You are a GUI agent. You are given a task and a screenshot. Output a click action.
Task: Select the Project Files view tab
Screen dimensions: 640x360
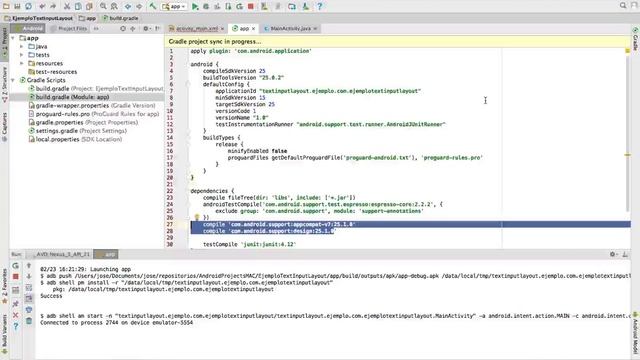coord(69,29)
